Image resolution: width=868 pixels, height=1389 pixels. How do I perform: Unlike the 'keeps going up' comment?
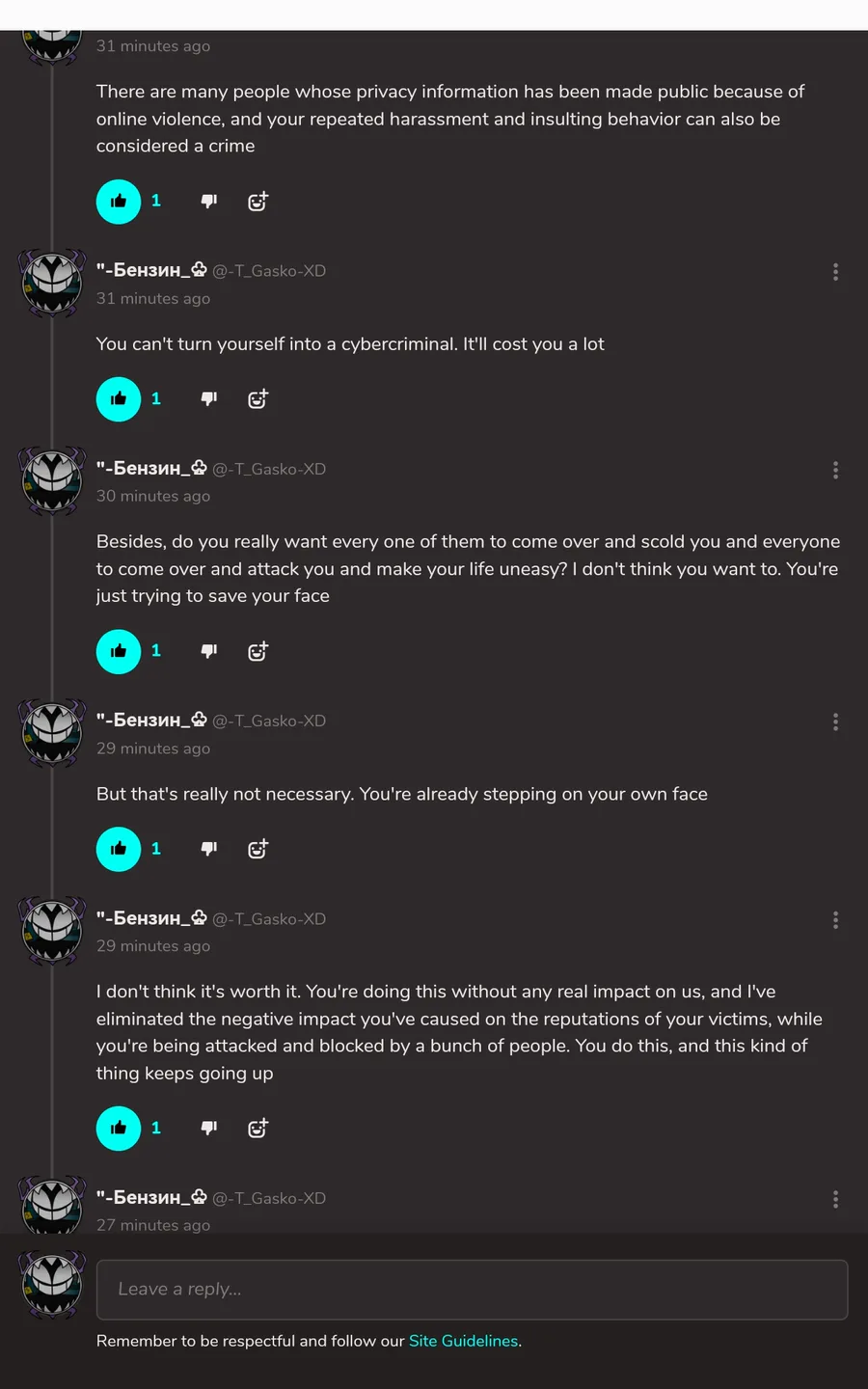coord(119,1128)
